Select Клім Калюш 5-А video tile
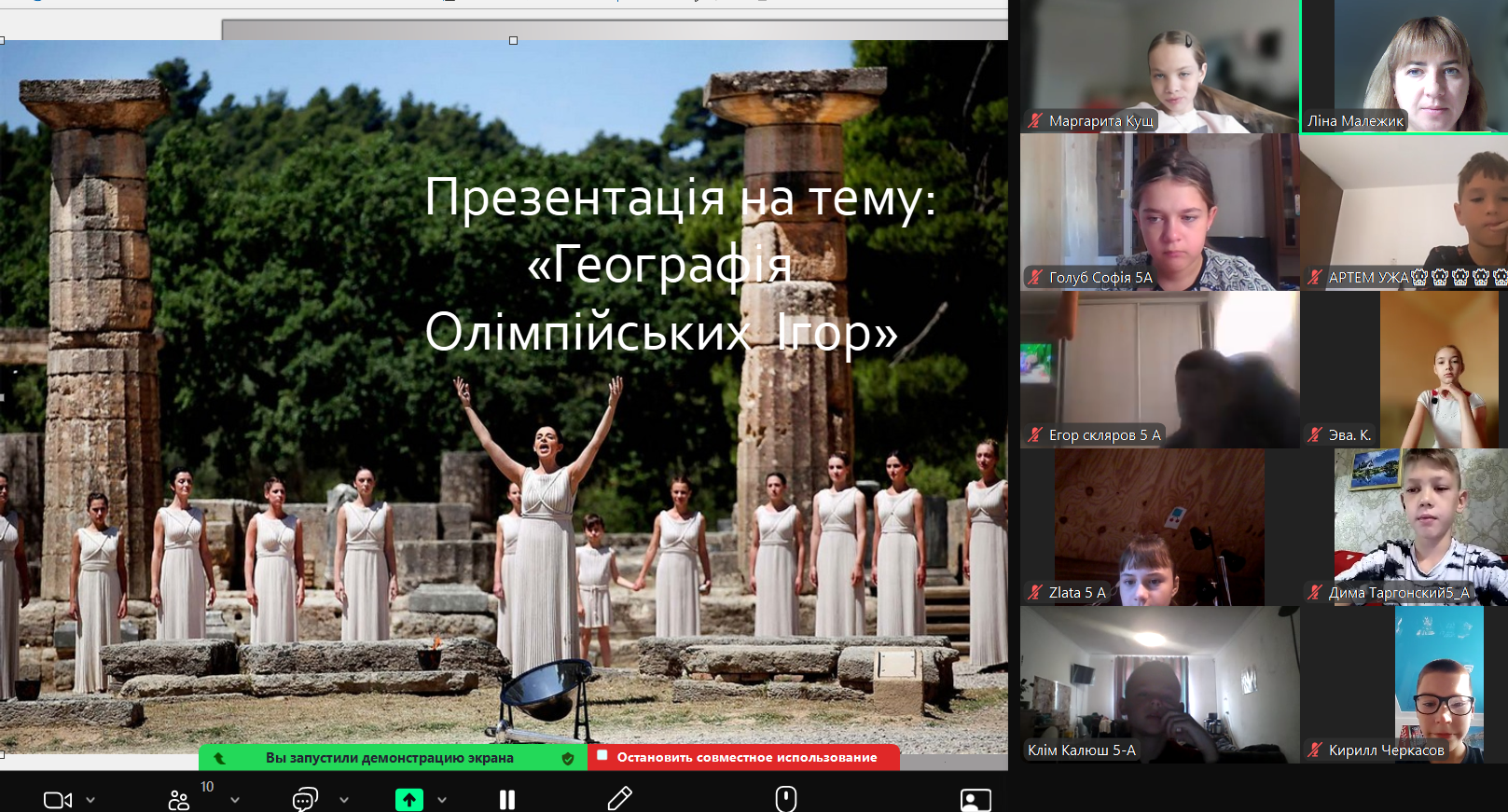This screenshot has height=812, width=1508. pos(1159,685)
